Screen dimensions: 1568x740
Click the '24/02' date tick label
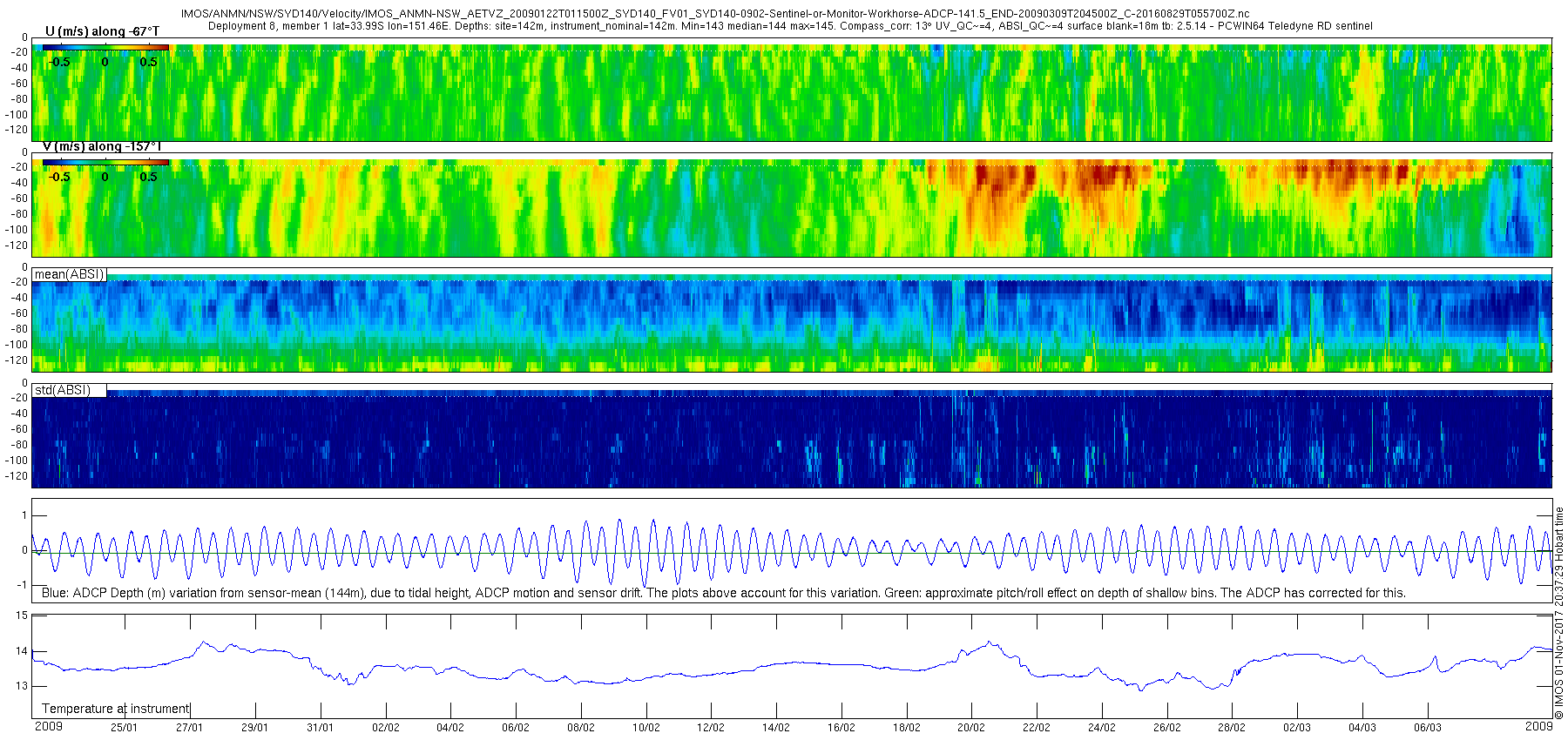1102,728
